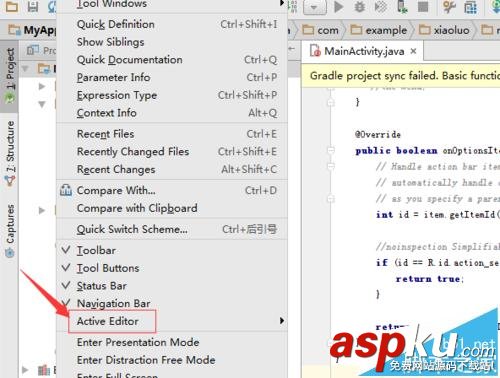Select Recently Changed Files menu item

point(172,152)
